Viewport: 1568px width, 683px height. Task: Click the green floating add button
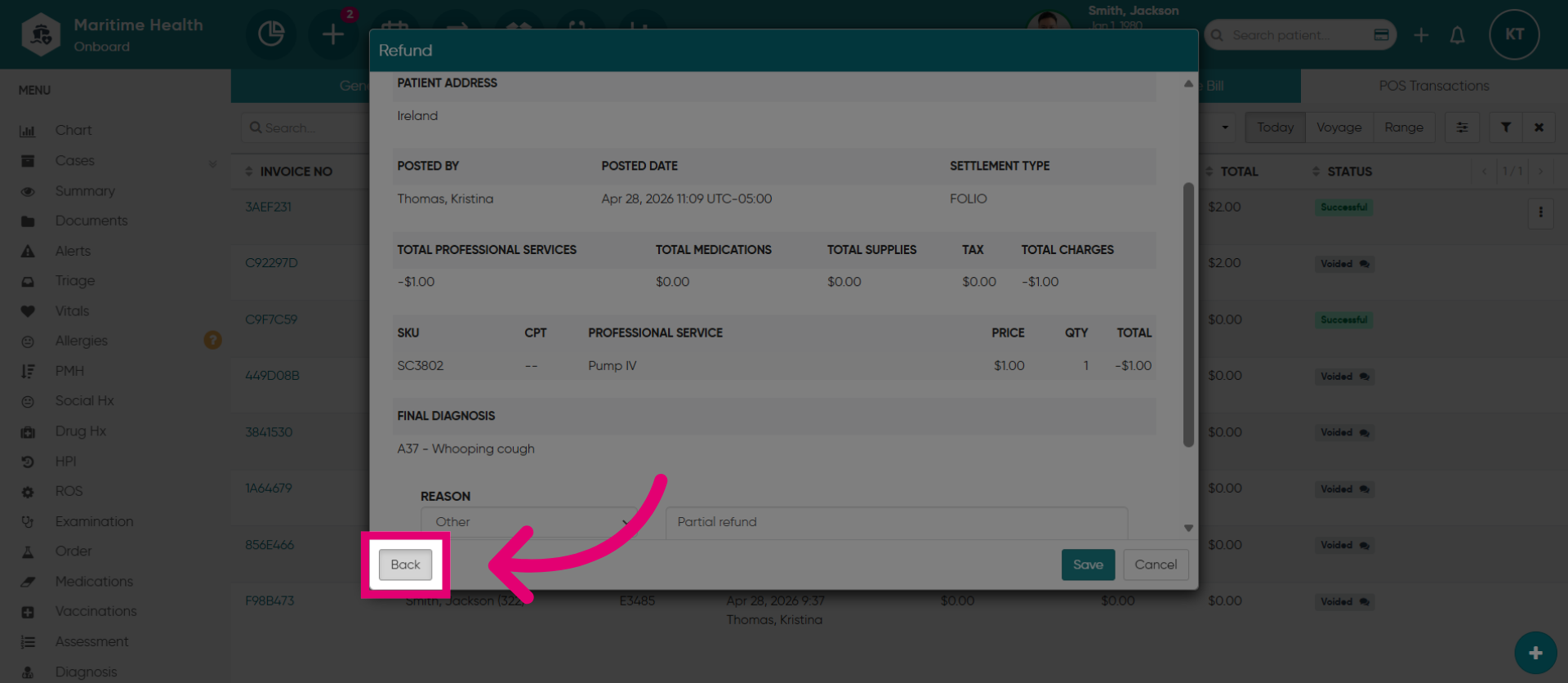[x=1535, y=653]
